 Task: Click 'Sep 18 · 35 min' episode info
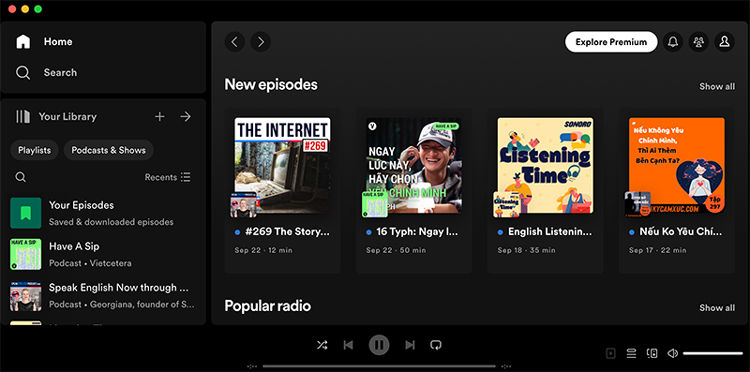(x=527, y=250)
